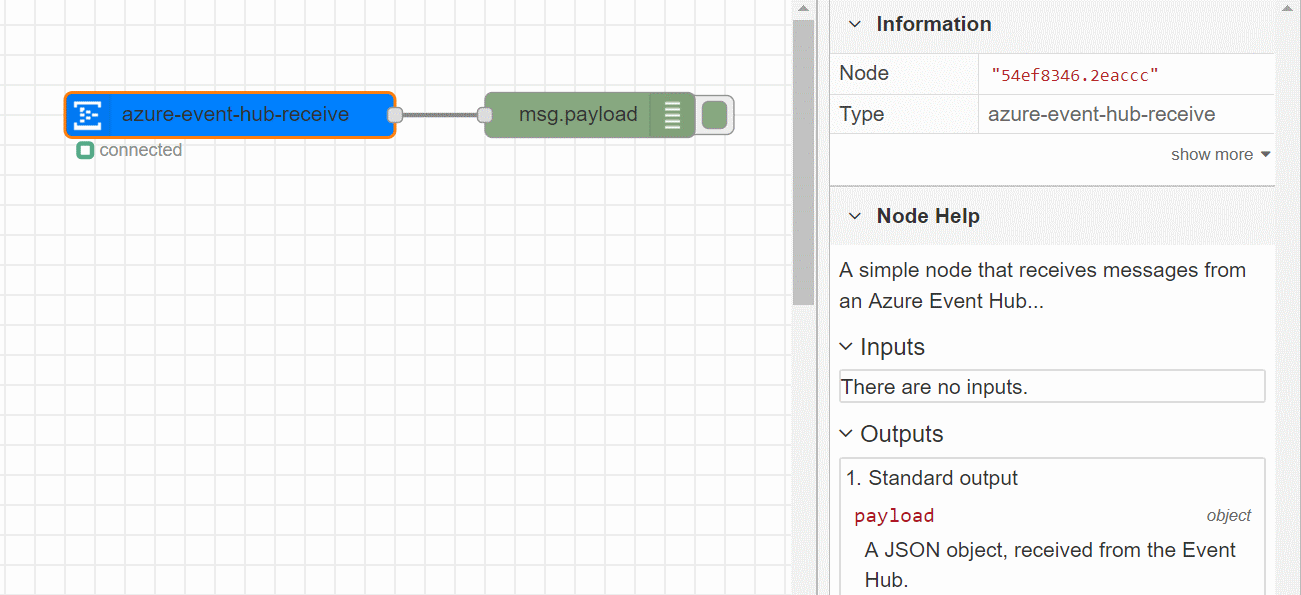Click the Node row label
Screen dimensions: 1301x595
coord(864,73)
